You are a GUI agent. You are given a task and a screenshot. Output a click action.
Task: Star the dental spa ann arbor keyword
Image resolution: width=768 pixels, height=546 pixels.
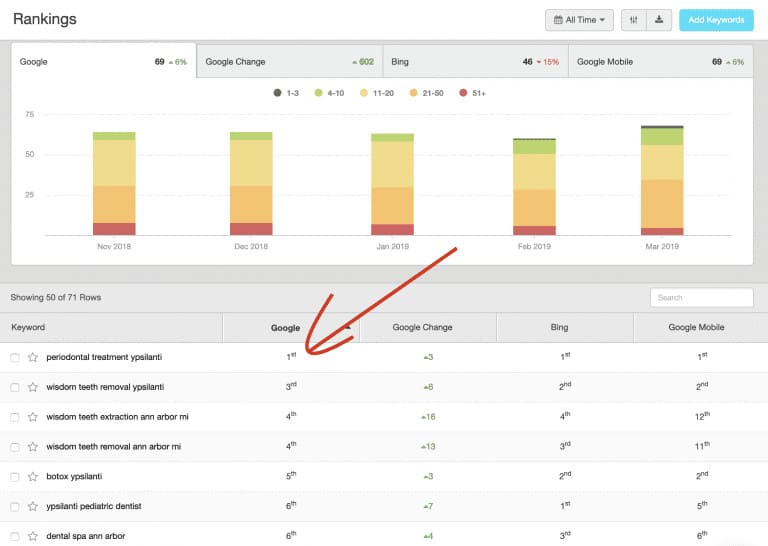33,536
